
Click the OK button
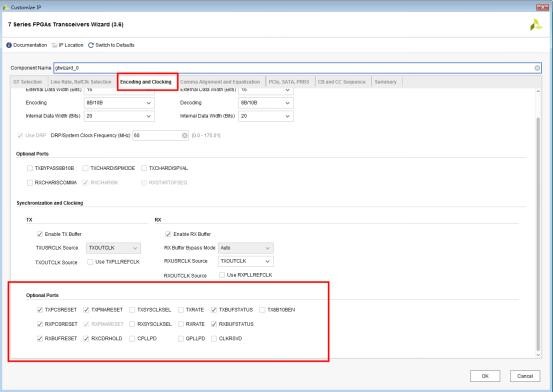point(485,376)
